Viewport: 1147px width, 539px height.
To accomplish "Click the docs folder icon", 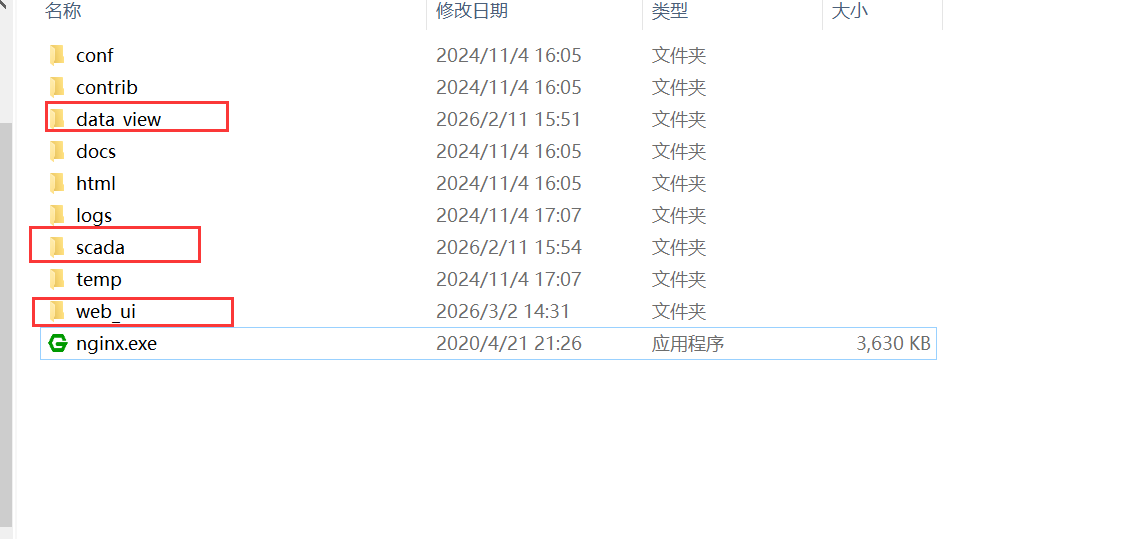I will tap(57, 151).
